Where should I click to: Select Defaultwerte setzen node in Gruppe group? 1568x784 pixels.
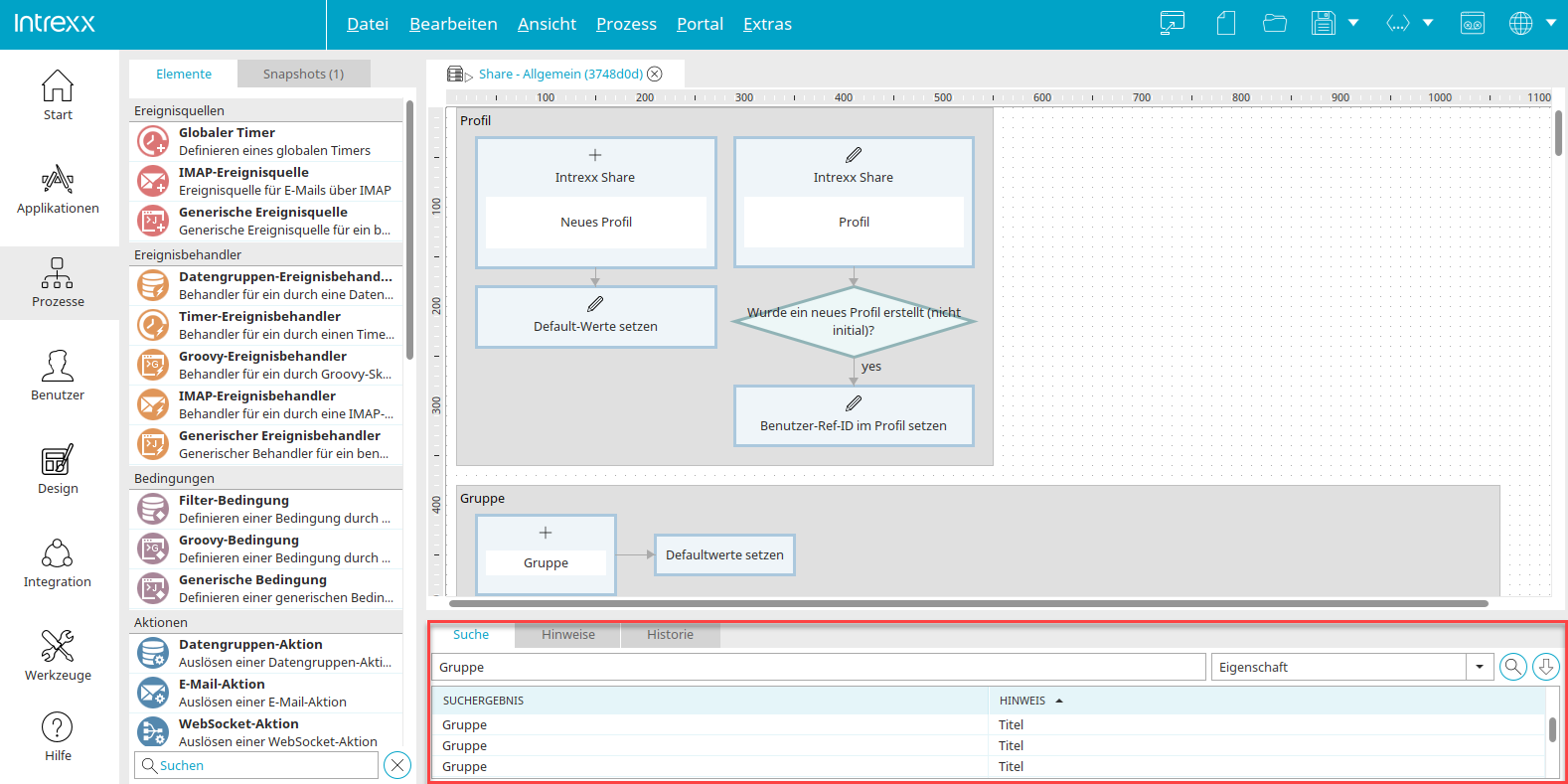point(724,554)
